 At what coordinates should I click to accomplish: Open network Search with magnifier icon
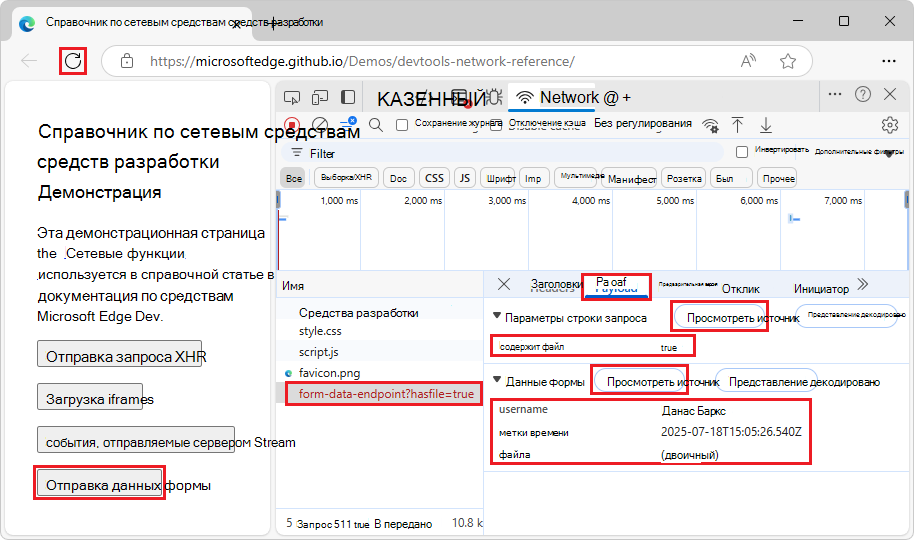point(376,125)
